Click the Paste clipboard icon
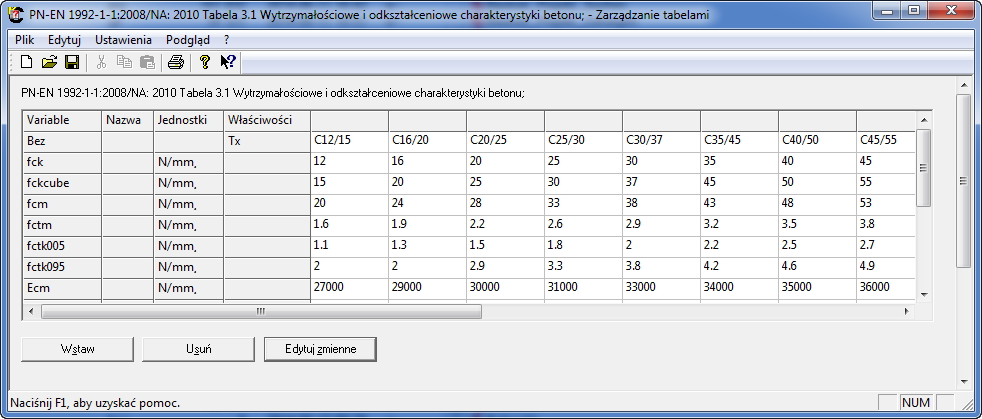 pyautogui.click(x=147, y=62)
